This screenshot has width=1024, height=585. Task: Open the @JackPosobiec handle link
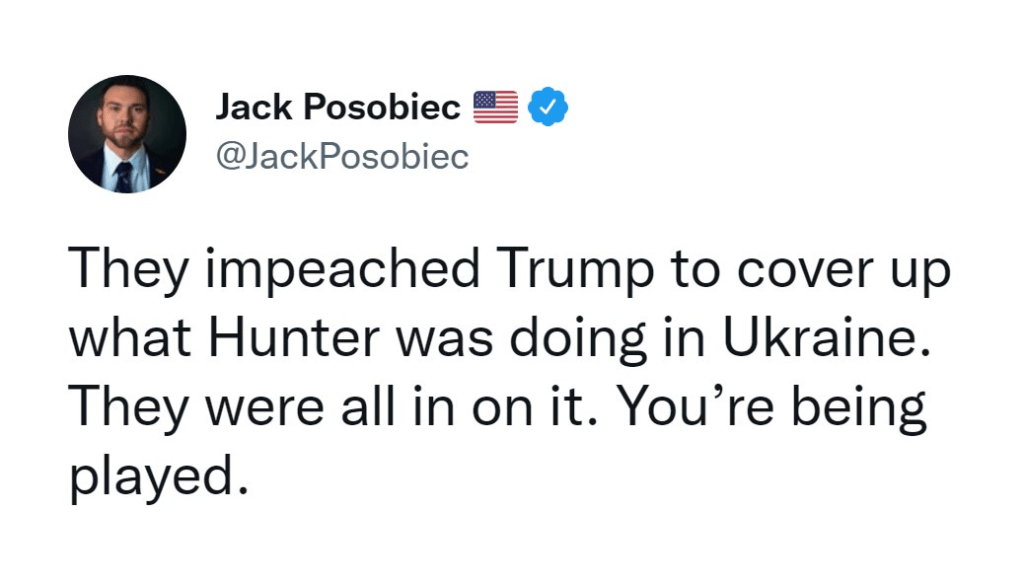[x=342, y=157]
